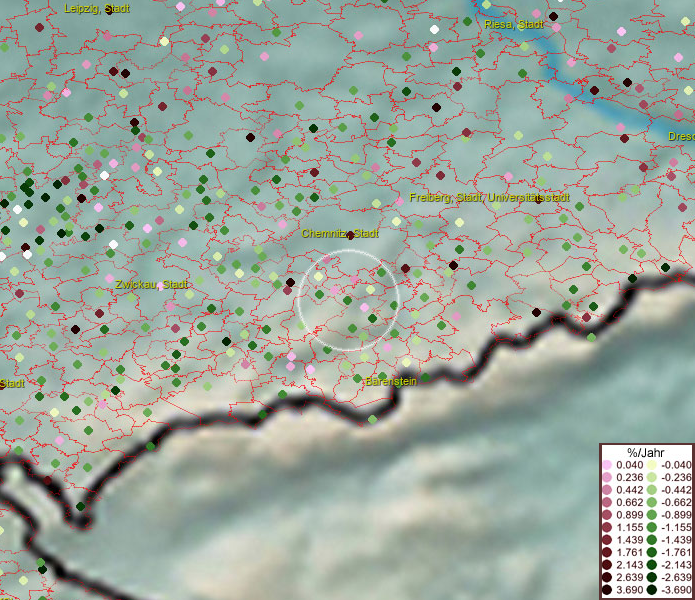
Task: Click the 0.662 legend color dot
Action: [607, 503]
